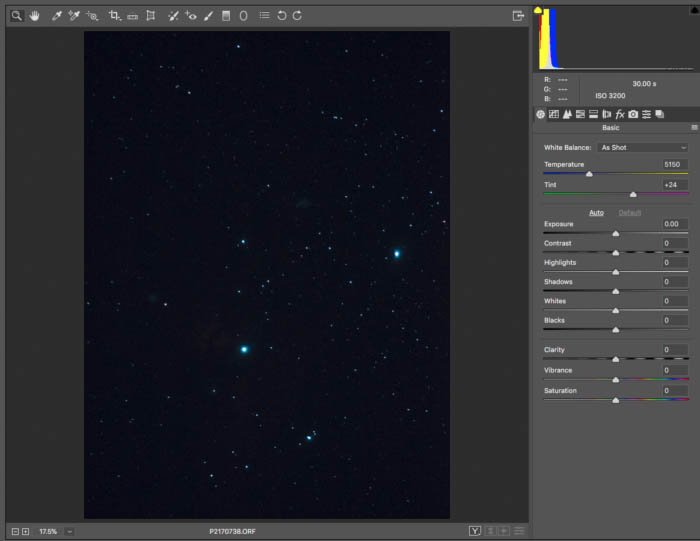700x541 pixels.
Task: Switch to the Tone Curve panel tab
Action: [x=554, y=114]
